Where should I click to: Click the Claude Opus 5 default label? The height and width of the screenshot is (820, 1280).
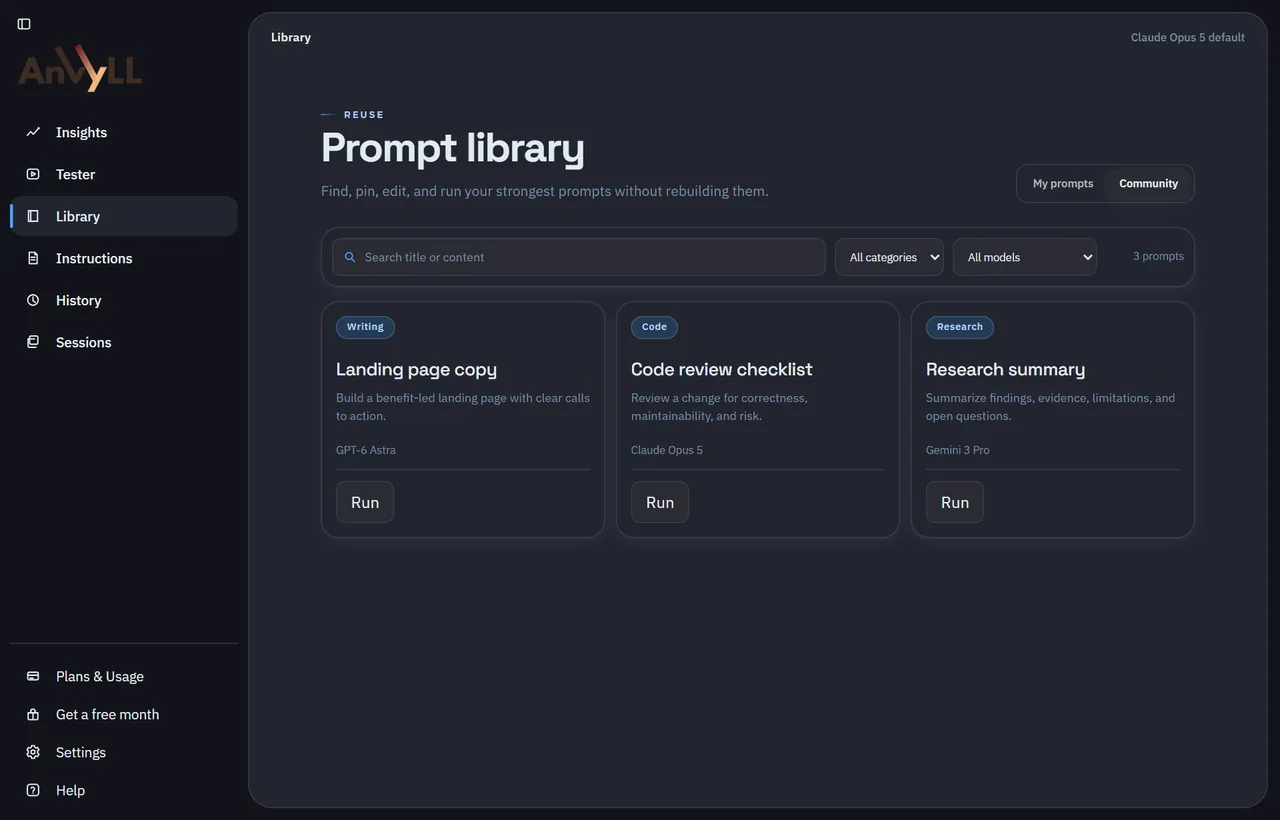1188,37
